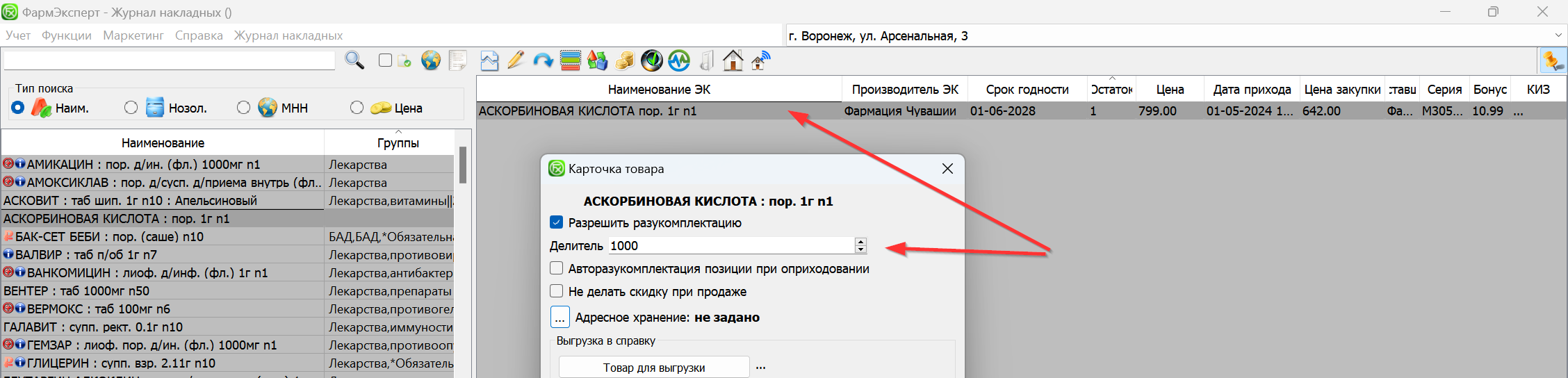
Task: Click the globe icon in the toolbar
Action: coord(431,61)
